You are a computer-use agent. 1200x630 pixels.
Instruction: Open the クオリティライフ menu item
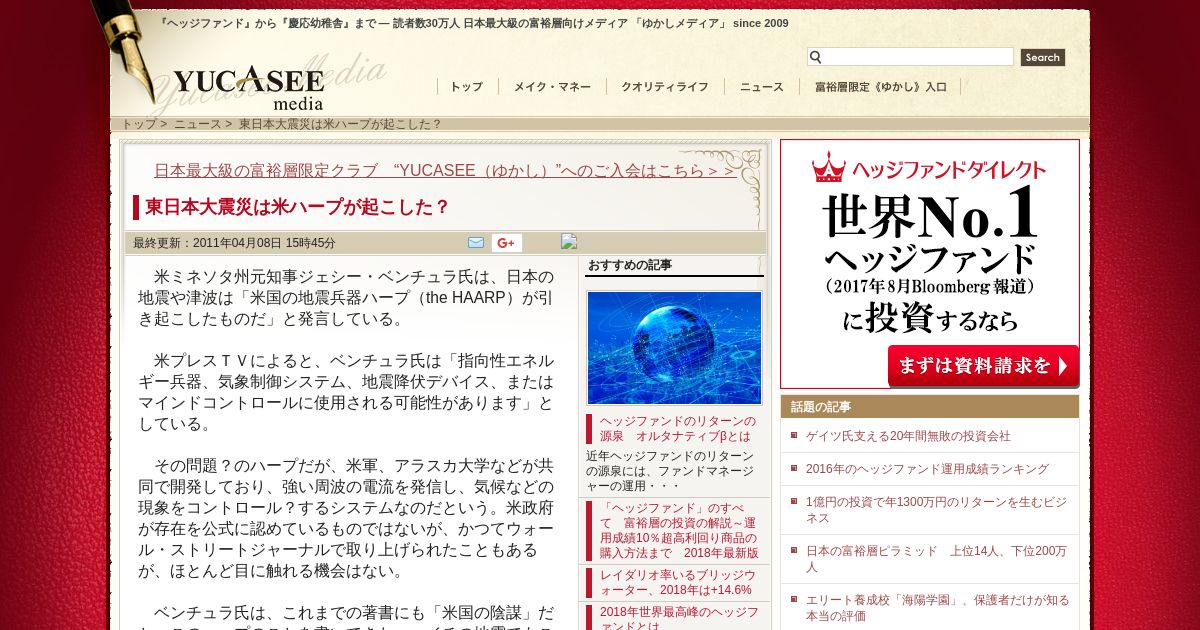point(665,87)
